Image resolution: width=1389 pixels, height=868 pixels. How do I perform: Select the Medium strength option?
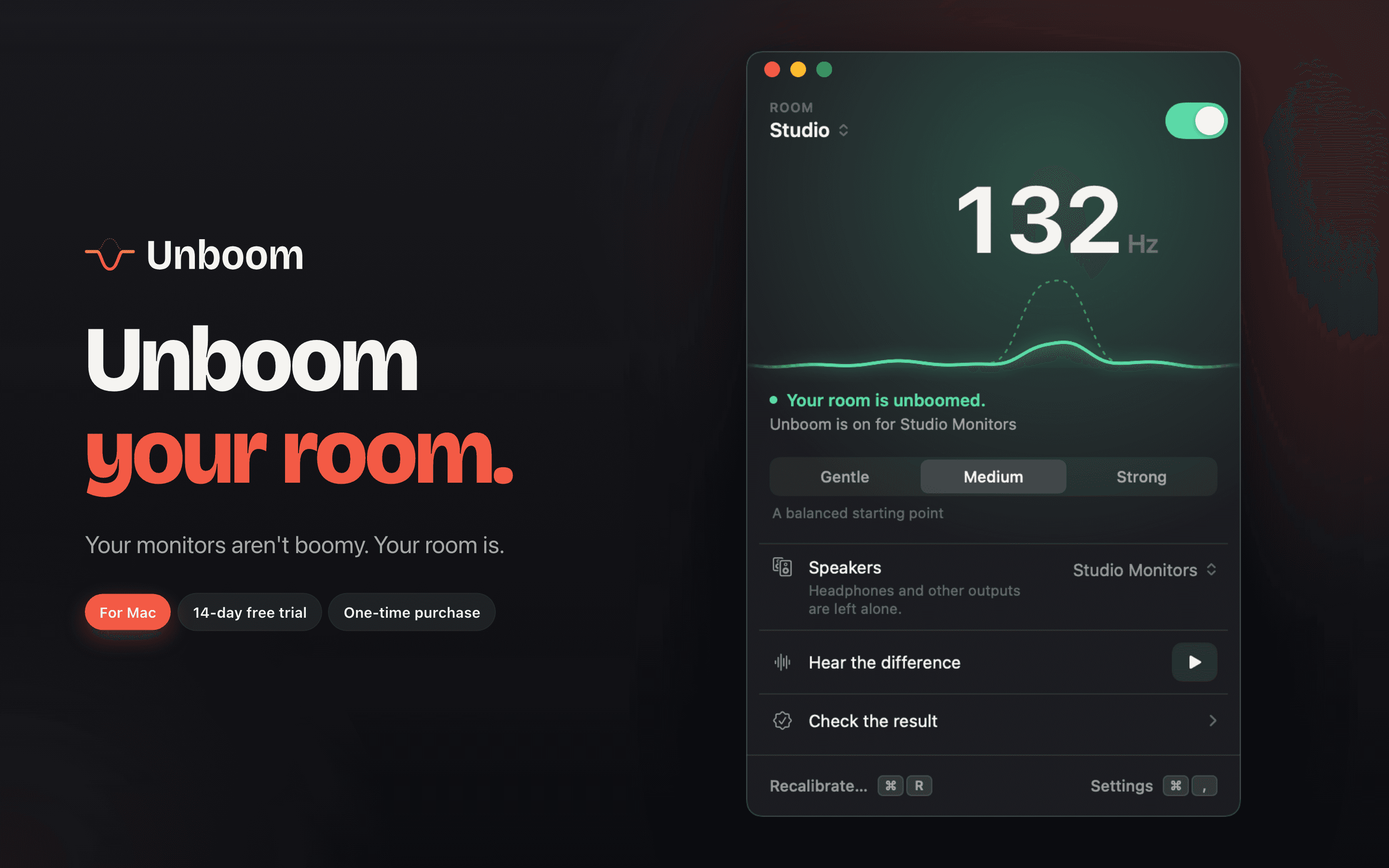pos(993,476)
